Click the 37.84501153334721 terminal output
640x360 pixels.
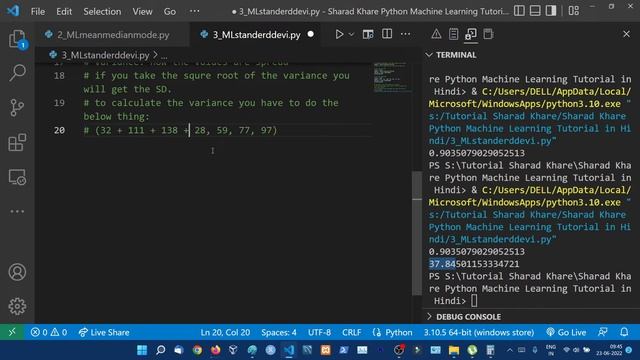[474, 264]
